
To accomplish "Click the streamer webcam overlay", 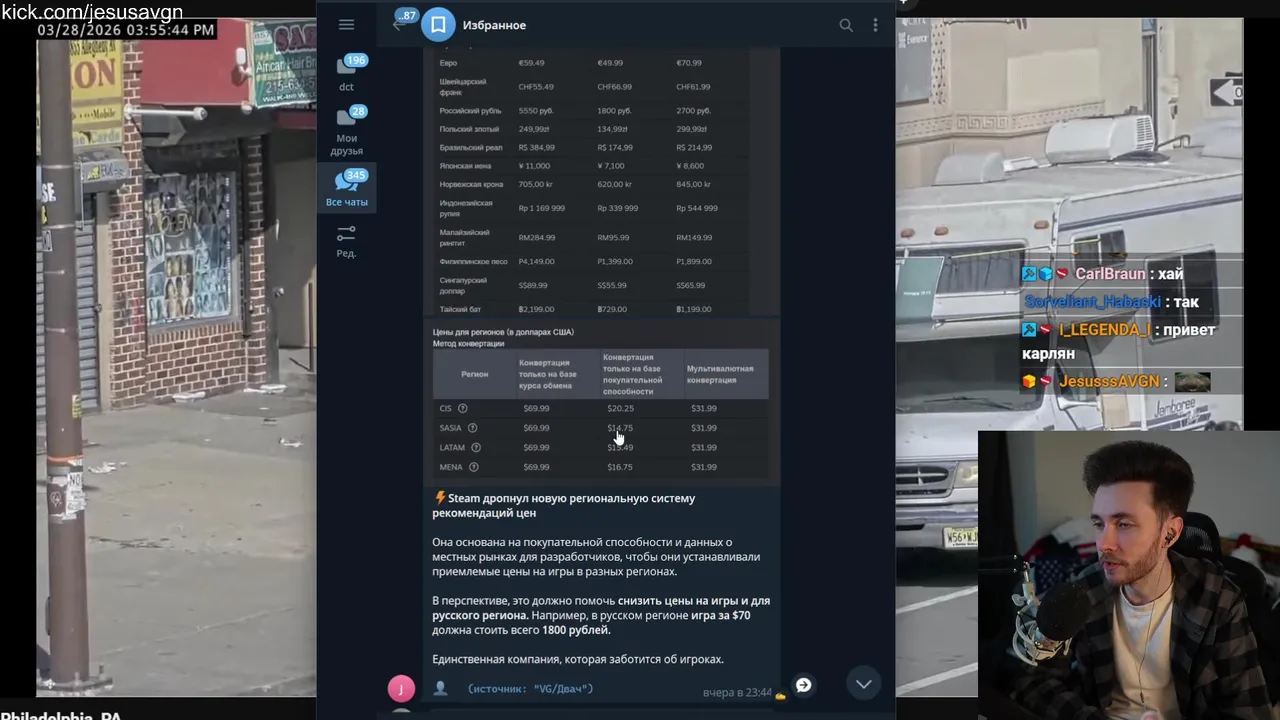I will [1128, 575].
